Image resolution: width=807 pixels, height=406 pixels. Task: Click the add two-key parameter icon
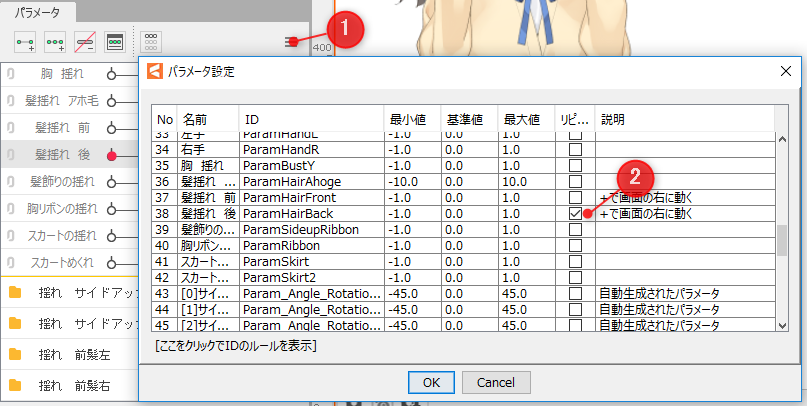(25, 41)
